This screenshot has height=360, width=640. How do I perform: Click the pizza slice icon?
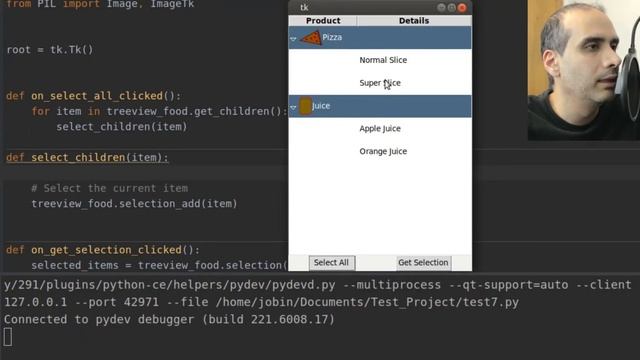click(x=311, y=38)
